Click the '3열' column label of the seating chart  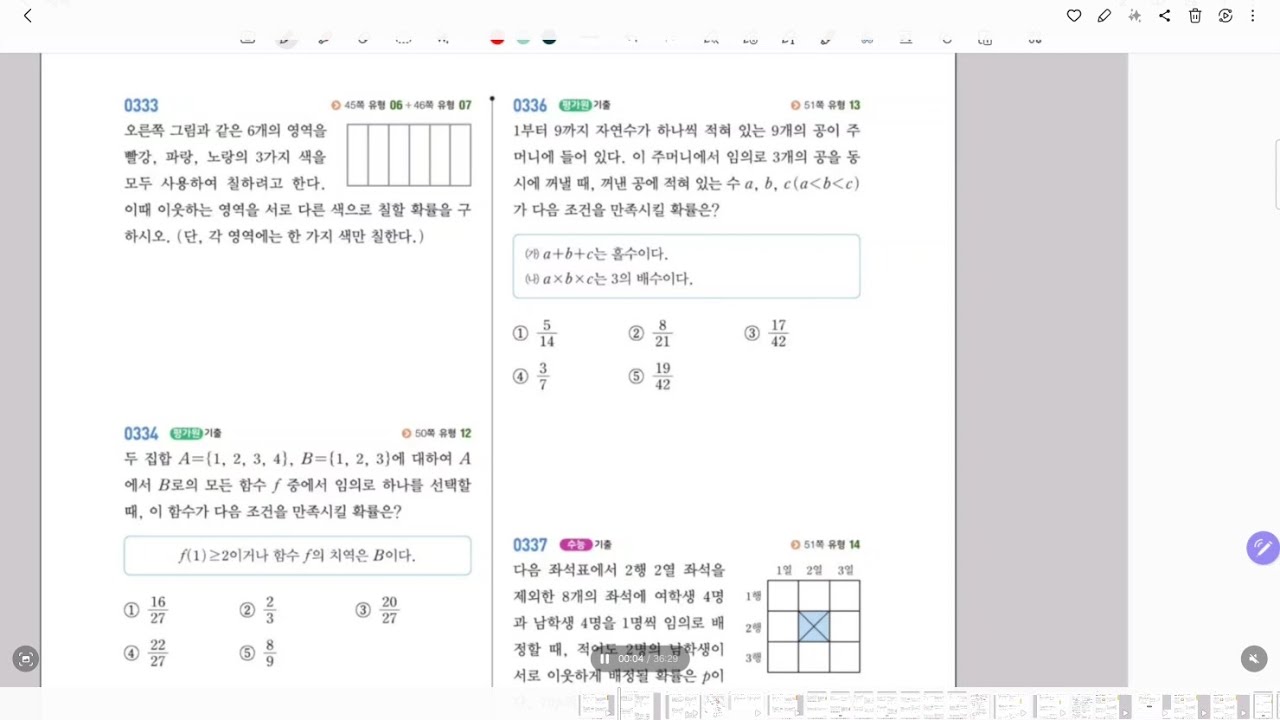tap(845, 570)
